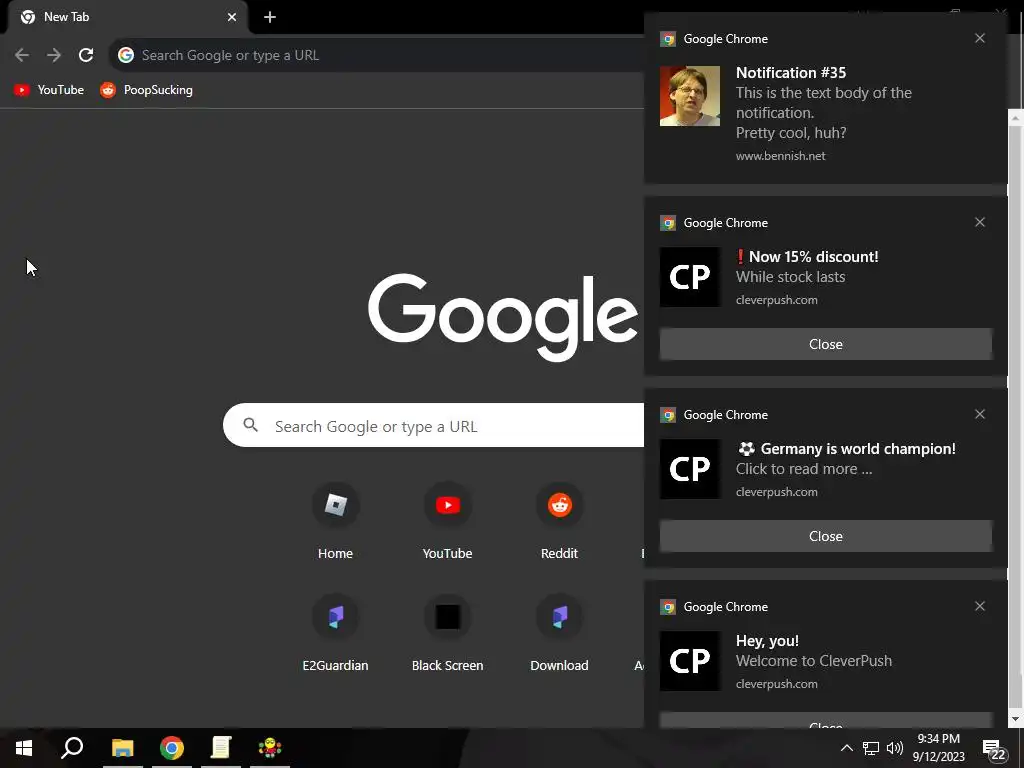Open the Now 15% discount! notification title
This screenshot has width=1024, height=768.
(x=807, y=257)
